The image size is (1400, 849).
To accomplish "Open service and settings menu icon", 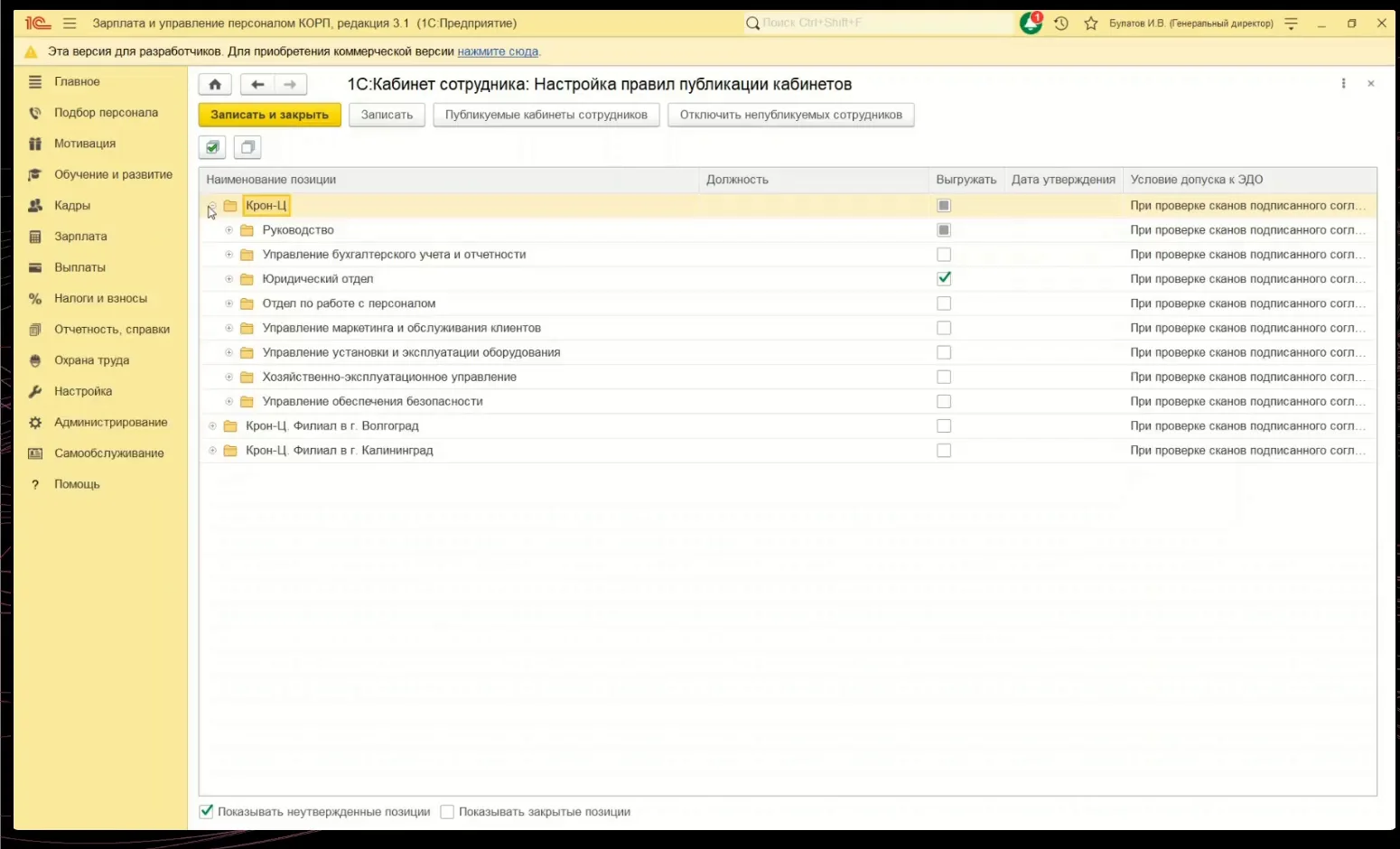I will 1291,23.
